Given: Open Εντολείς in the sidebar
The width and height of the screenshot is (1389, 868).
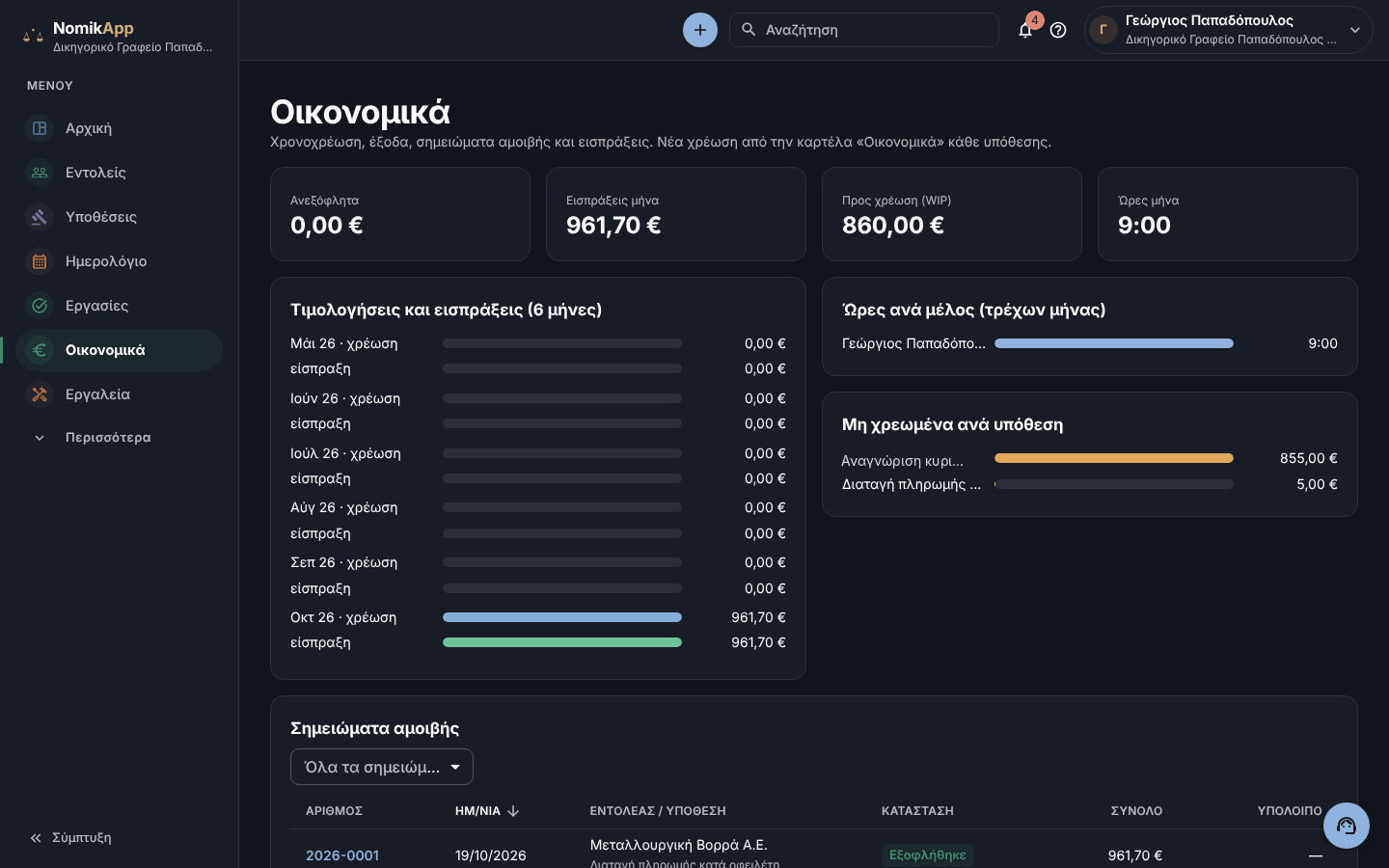Looking at the screenshot, I should (x=119, y=173).
